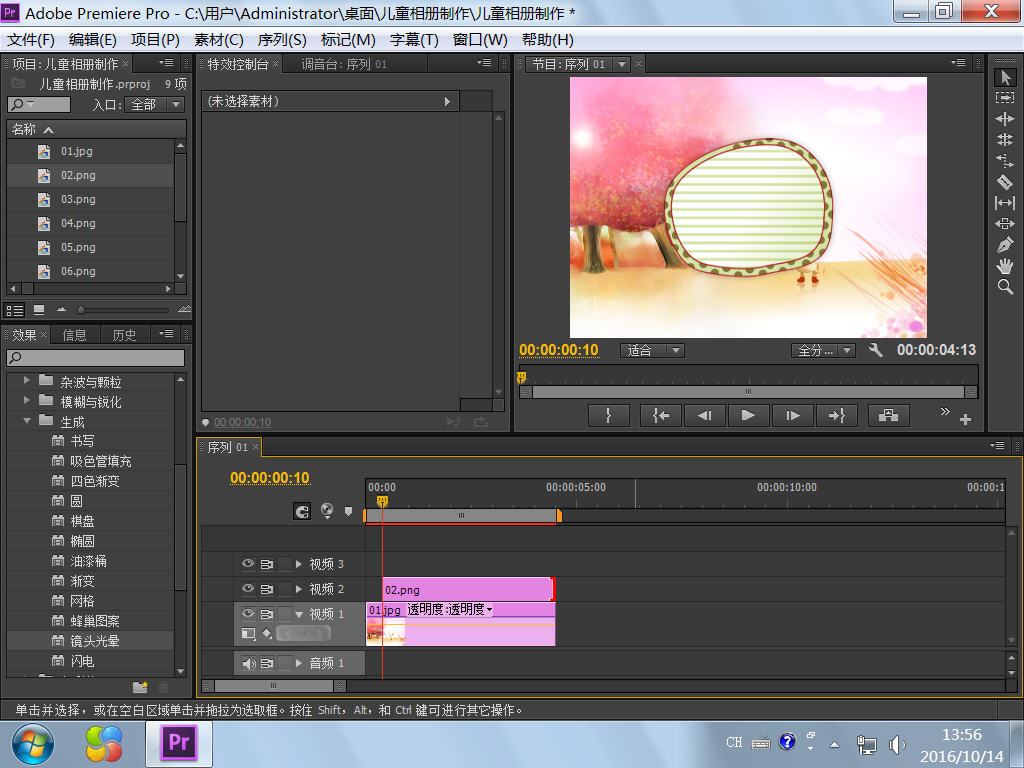
Task: Select the Rate Stretch tool
Action: point(1004,161)
